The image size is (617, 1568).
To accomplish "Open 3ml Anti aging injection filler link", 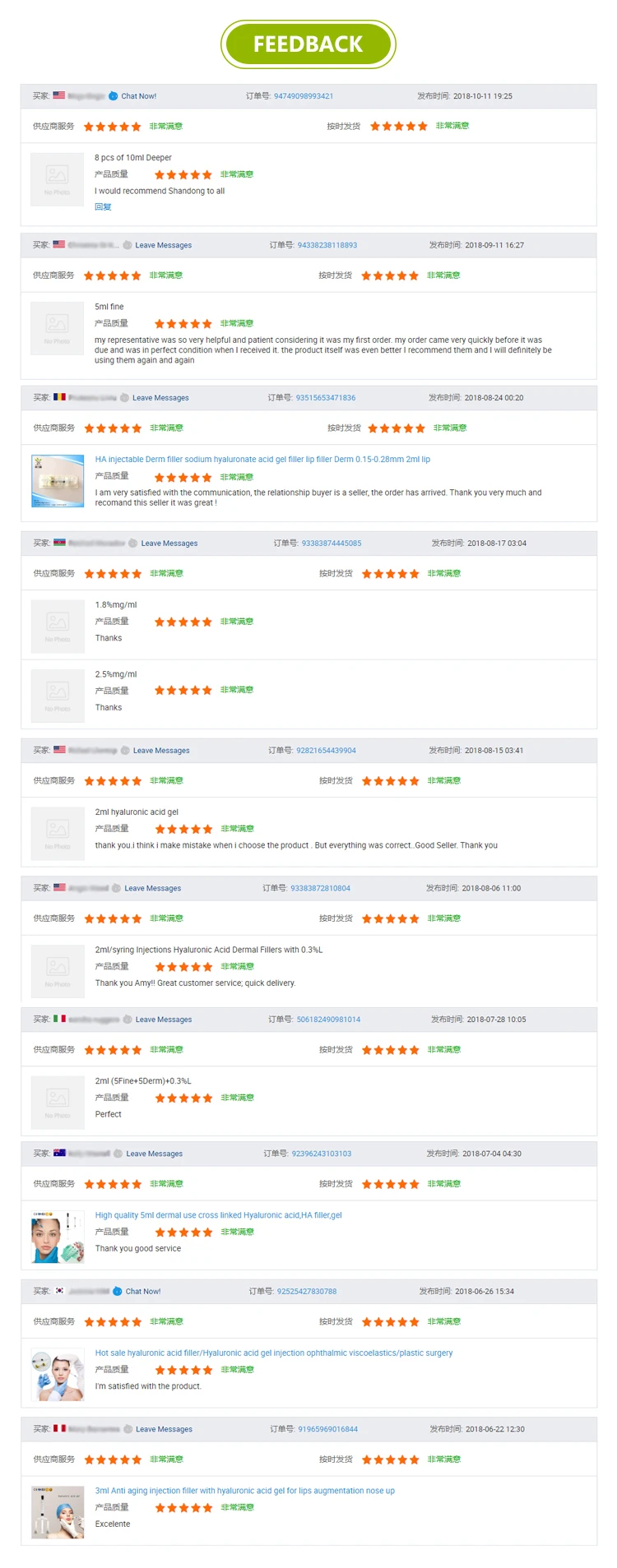I will click(x=245, y=1491).
